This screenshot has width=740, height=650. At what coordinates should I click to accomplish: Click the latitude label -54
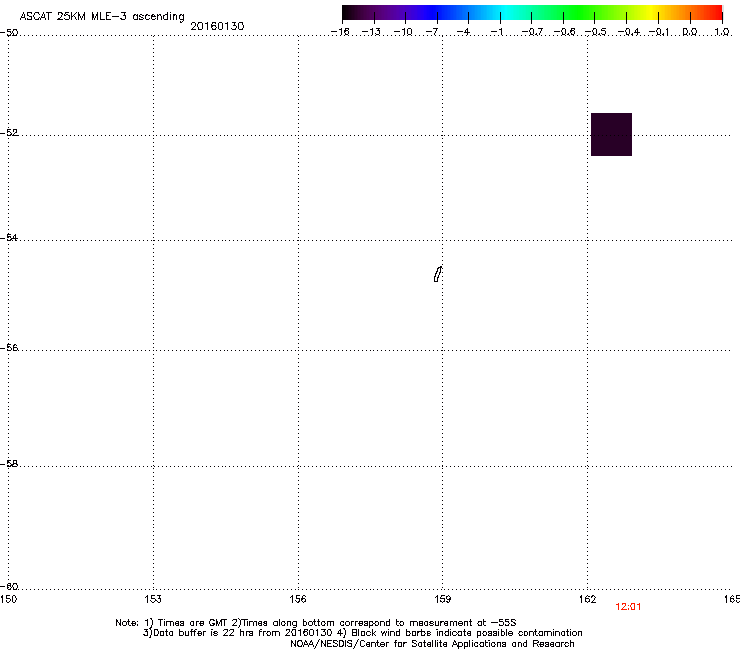[9, 237]
